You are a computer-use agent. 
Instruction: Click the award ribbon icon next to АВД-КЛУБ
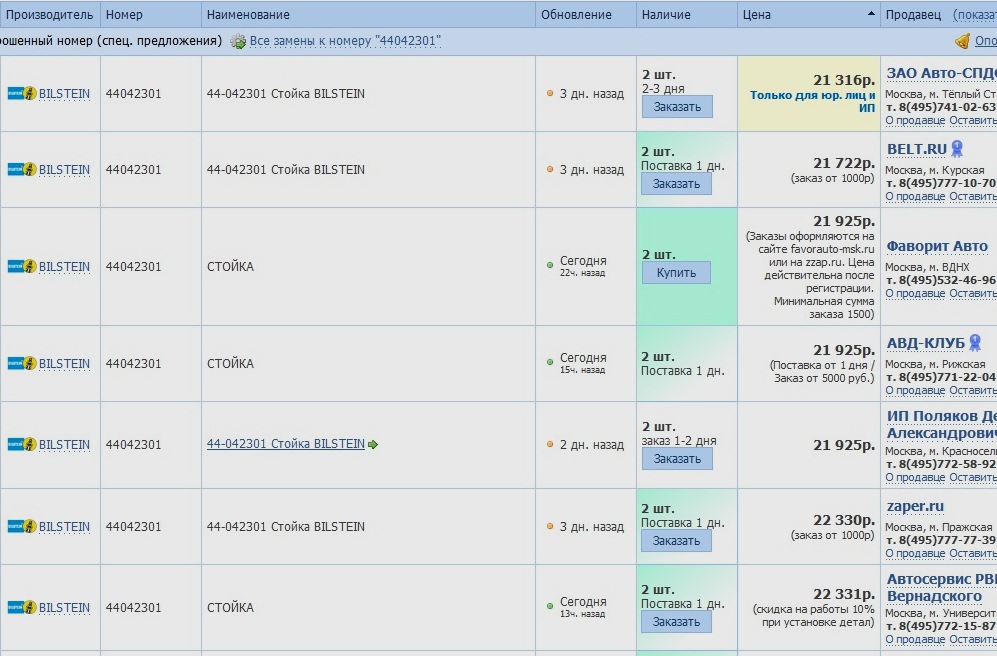[975, 343]
